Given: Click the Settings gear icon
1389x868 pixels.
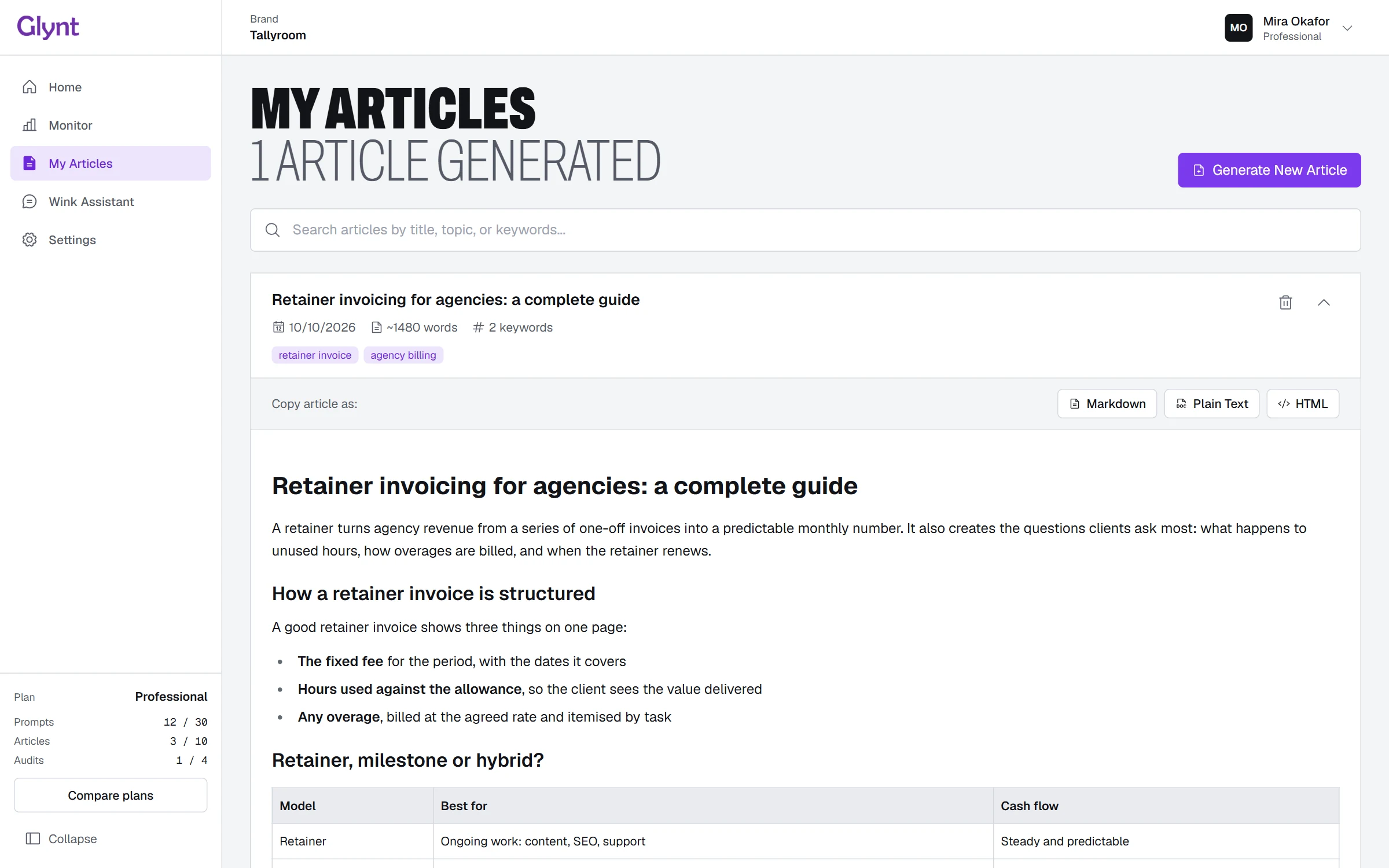Looking at the screenshot, I should coord(30,240).
